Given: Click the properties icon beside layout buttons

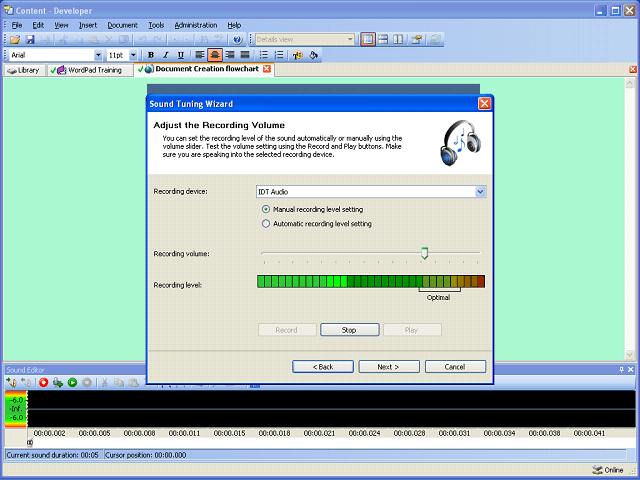Looking at the screenshot, I should pyautogui.click(x=417, y=40).
